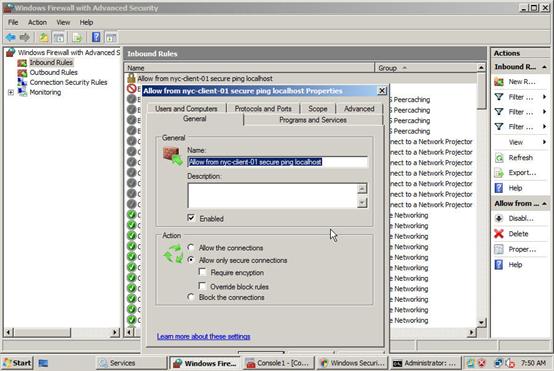Expand the Monitoring tree node
Screen dimensions: 554x371
point(11,92)
